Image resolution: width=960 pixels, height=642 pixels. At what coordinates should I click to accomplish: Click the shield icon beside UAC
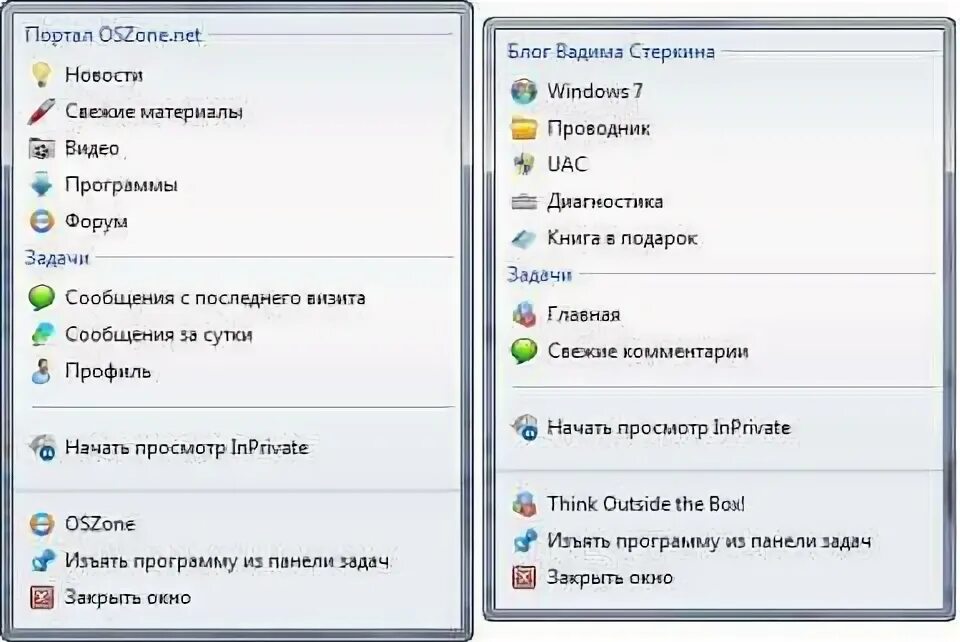pyautogui.click(x=523, y=164)
